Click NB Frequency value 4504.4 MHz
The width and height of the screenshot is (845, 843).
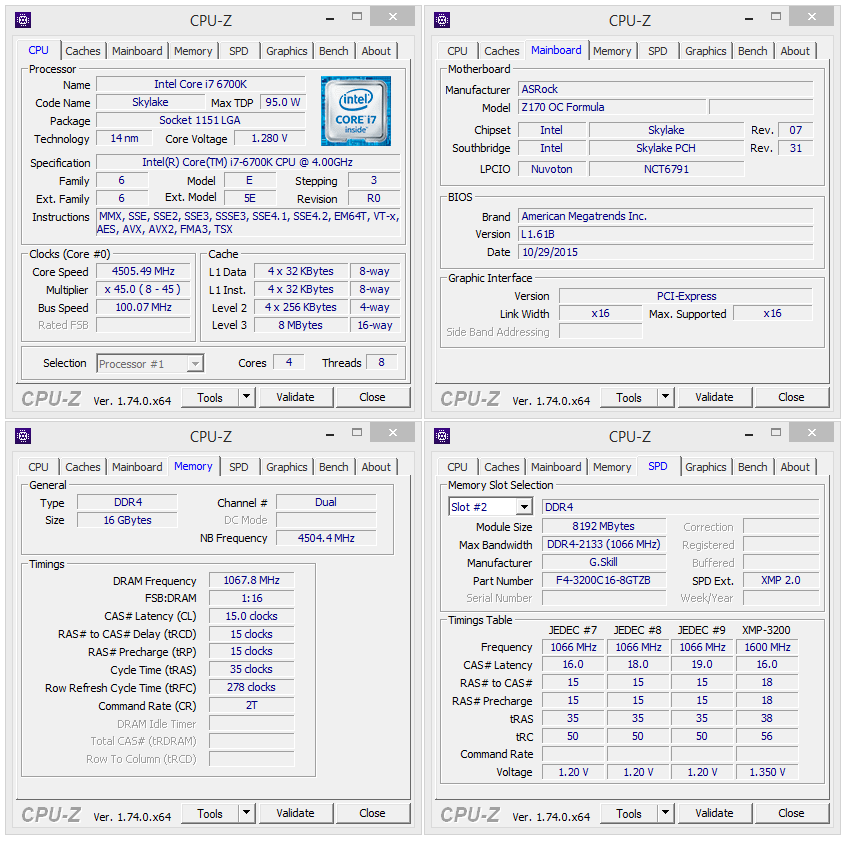[326, 538]
